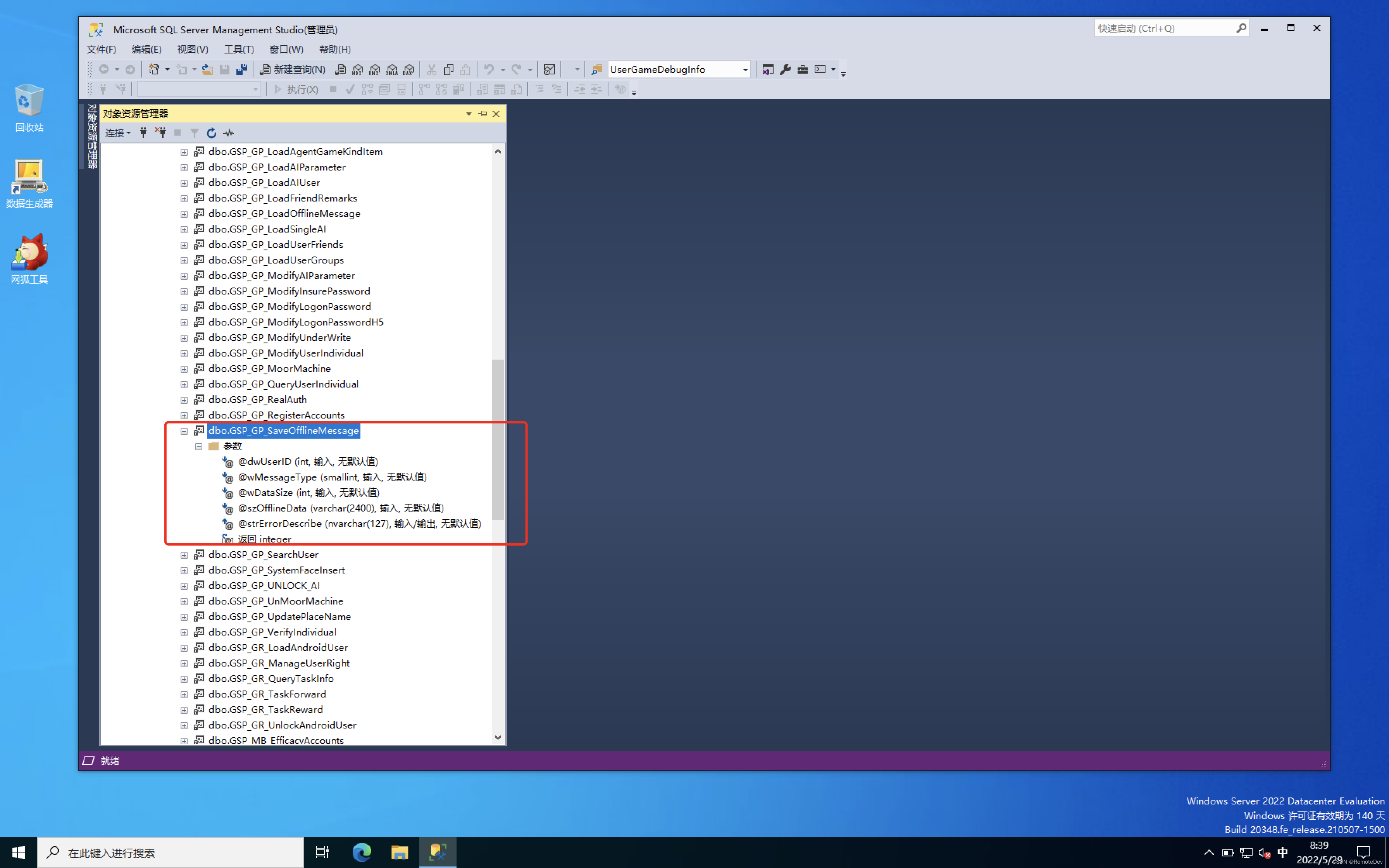Screen dimensions: 1389x868
Task: Open a new DMX query
Action: (375, 69)
